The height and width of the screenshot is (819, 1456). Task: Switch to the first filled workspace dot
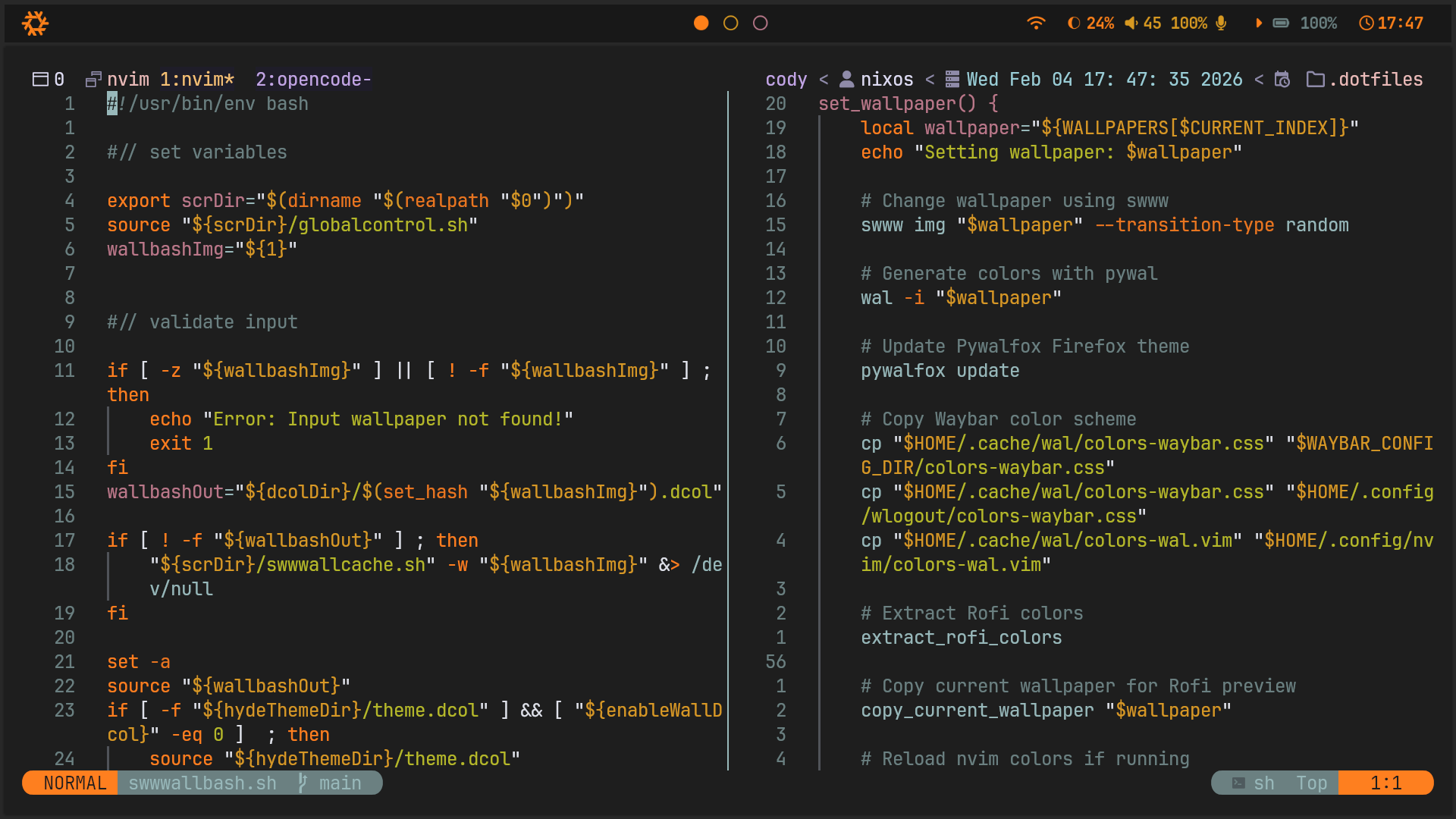[x=701, y=24]
